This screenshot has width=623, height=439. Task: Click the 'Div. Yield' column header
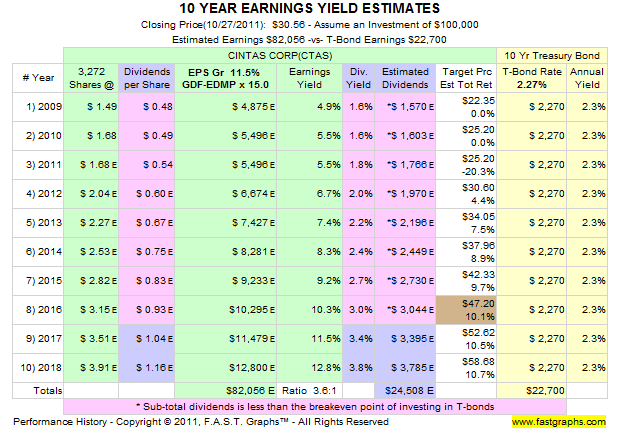pyautogui.click(x=358, y=78)
